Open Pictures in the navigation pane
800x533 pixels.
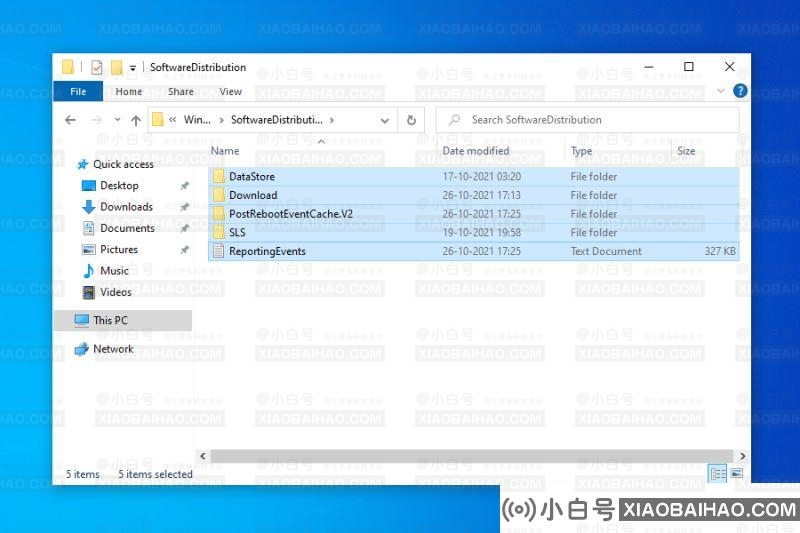(x=118, y=249)
